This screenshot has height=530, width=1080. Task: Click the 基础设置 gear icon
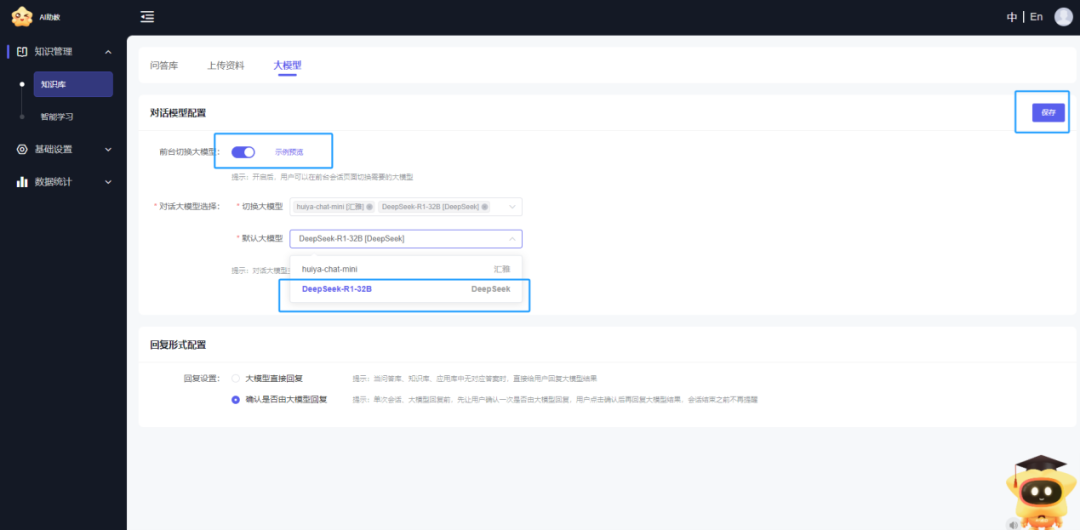tap(22, 149)
